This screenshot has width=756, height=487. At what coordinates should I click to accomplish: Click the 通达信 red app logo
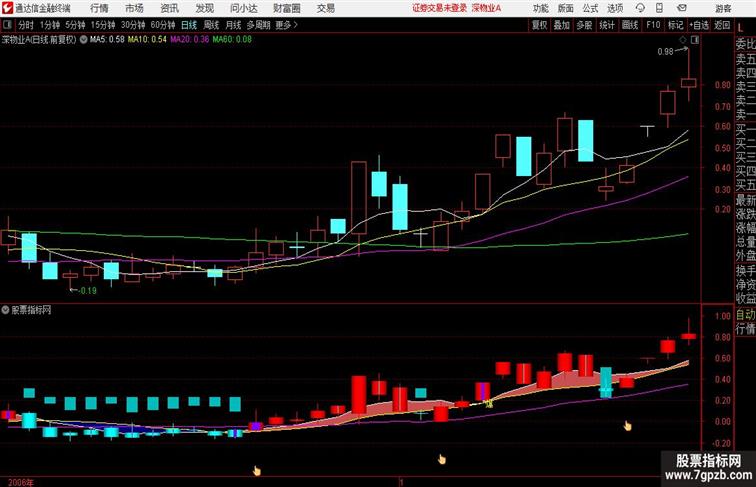click(x=7, y=8)
